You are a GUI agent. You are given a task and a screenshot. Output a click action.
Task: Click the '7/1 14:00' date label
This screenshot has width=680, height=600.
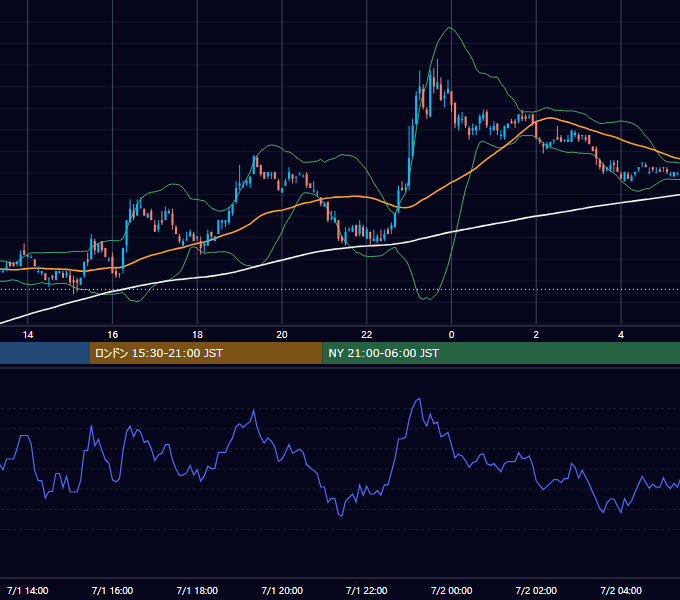pyautogui.click(x=28, y=590)
